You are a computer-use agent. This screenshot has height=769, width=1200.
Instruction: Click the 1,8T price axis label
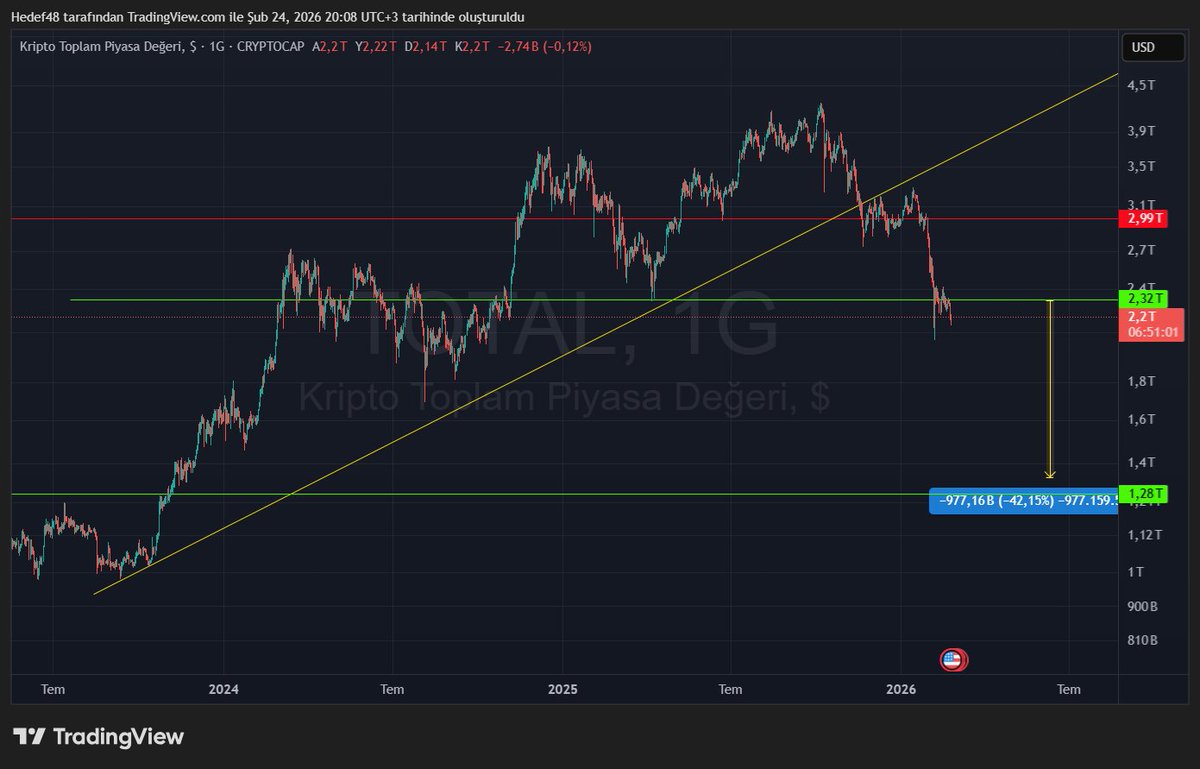tap(1142, 381)
